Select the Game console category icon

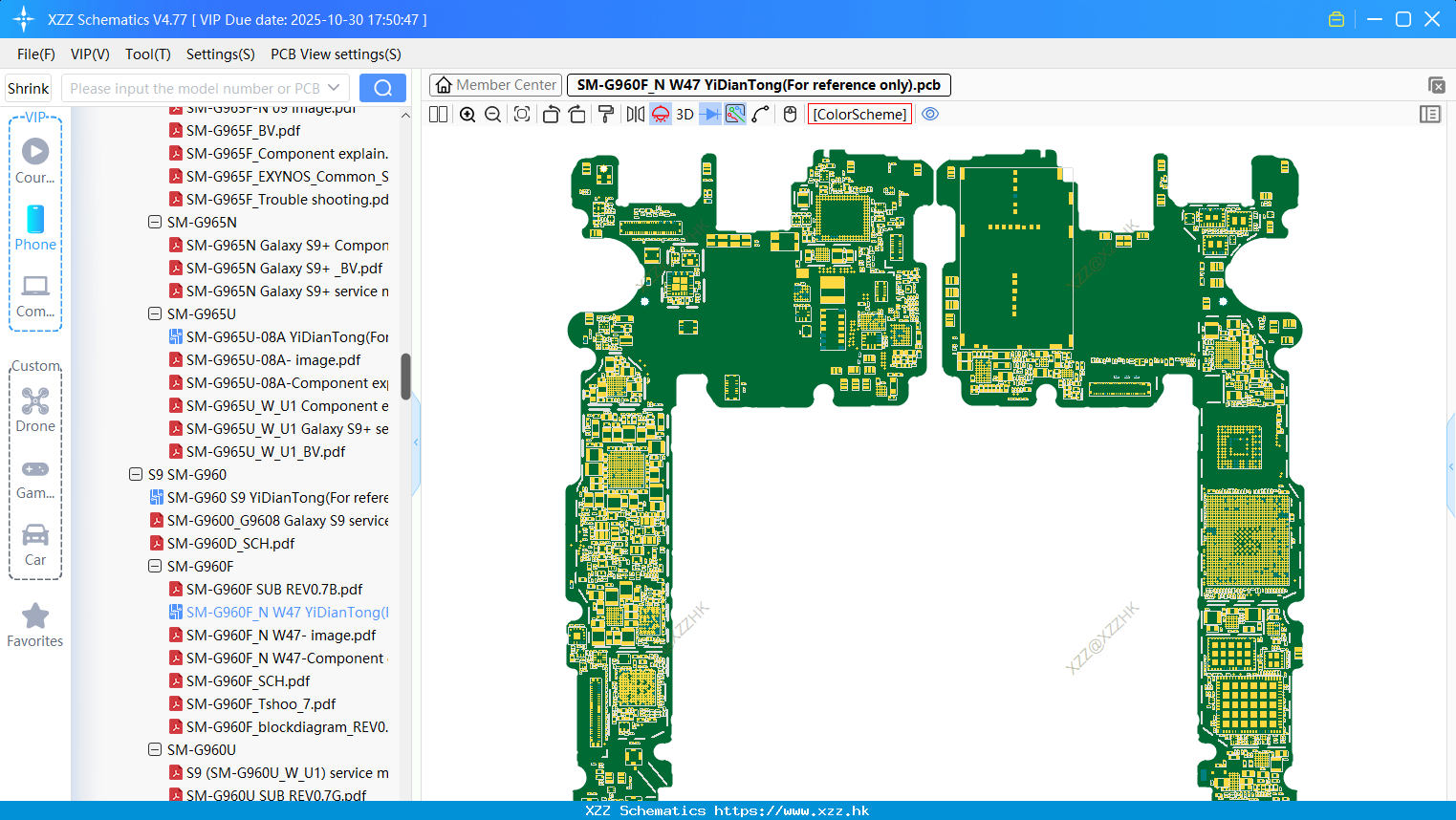point(35,478)
